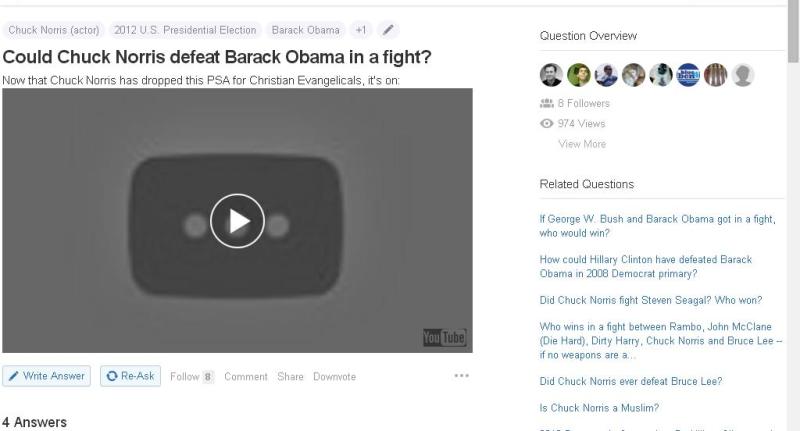
Task: Click the gray default follower avatar
Action: point(743,75)
